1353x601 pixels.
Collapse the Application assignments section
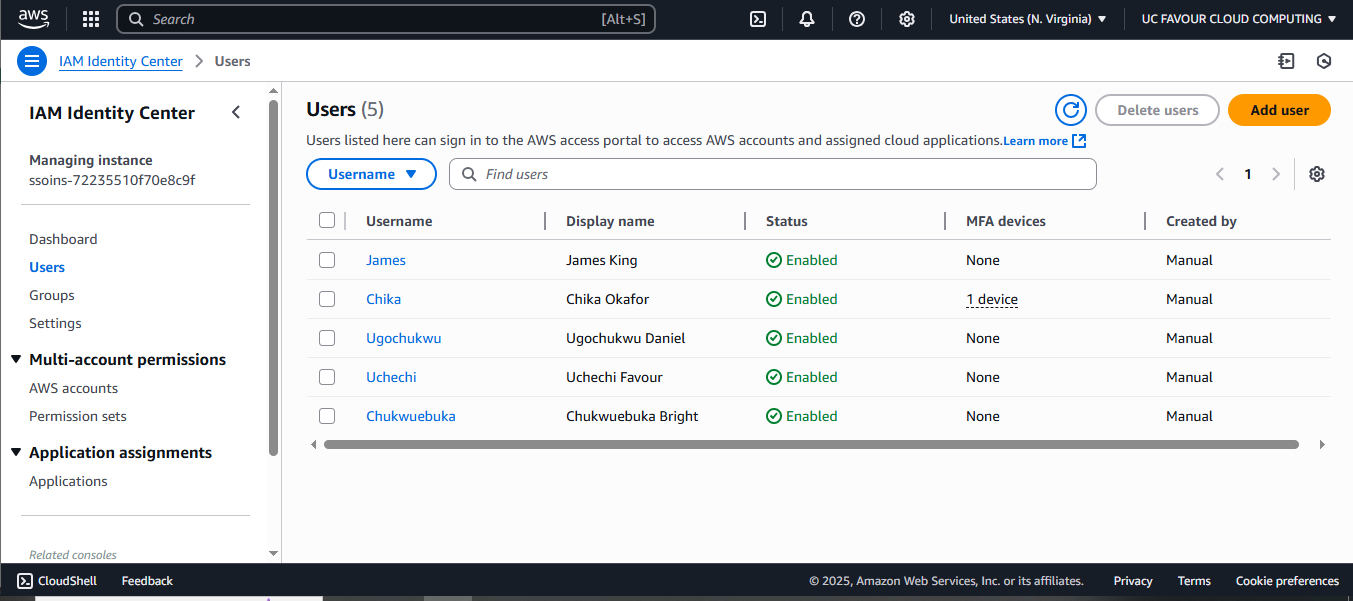tap(16, 452)
